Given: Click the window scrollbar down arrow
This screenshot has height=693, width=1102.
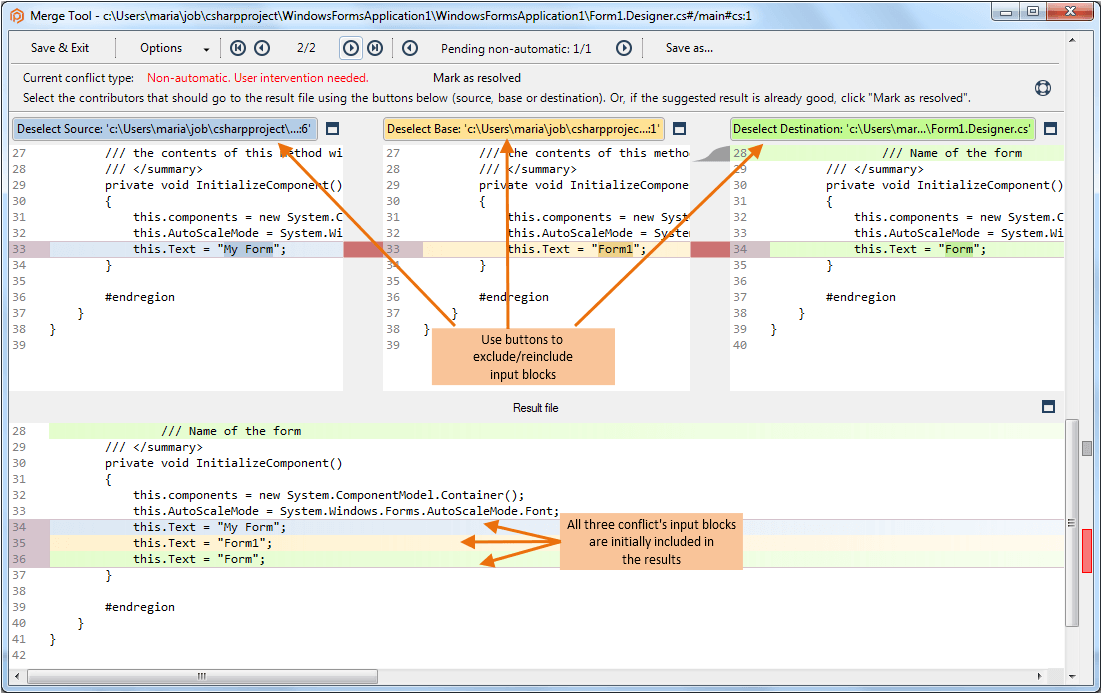Looking at the screenshot, I should (x=1072, y=676).
